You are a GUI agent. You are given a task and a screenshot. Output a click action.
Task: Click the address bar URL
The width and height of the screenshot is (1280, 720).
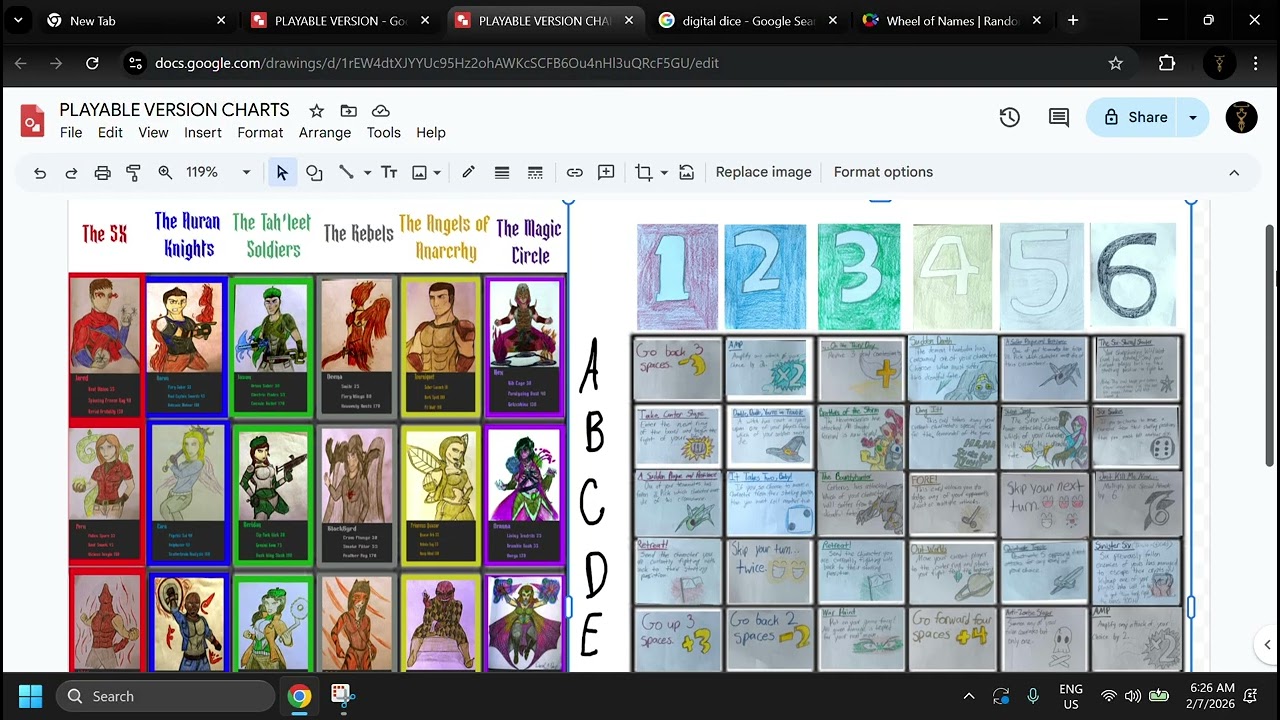(x=437, y=63)
